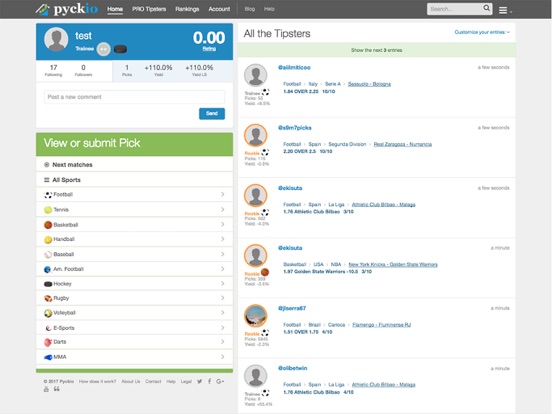Open YouTube icon in footer
This screenshot has height=414, width=552.
point(46,389)
